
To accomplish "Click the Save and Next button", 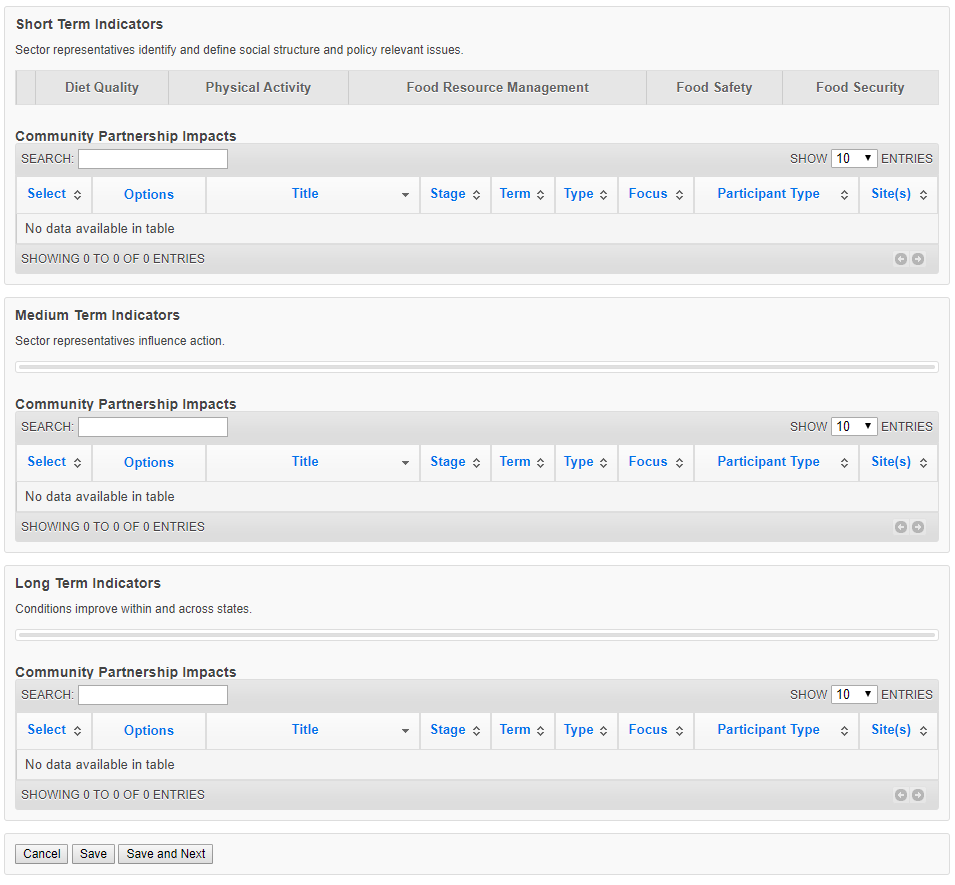I will coord(166,854).
